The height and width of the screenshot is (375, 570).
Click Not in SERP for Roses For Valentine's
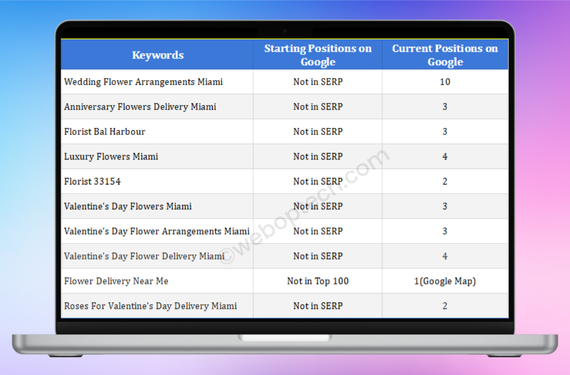pos(318,306)
